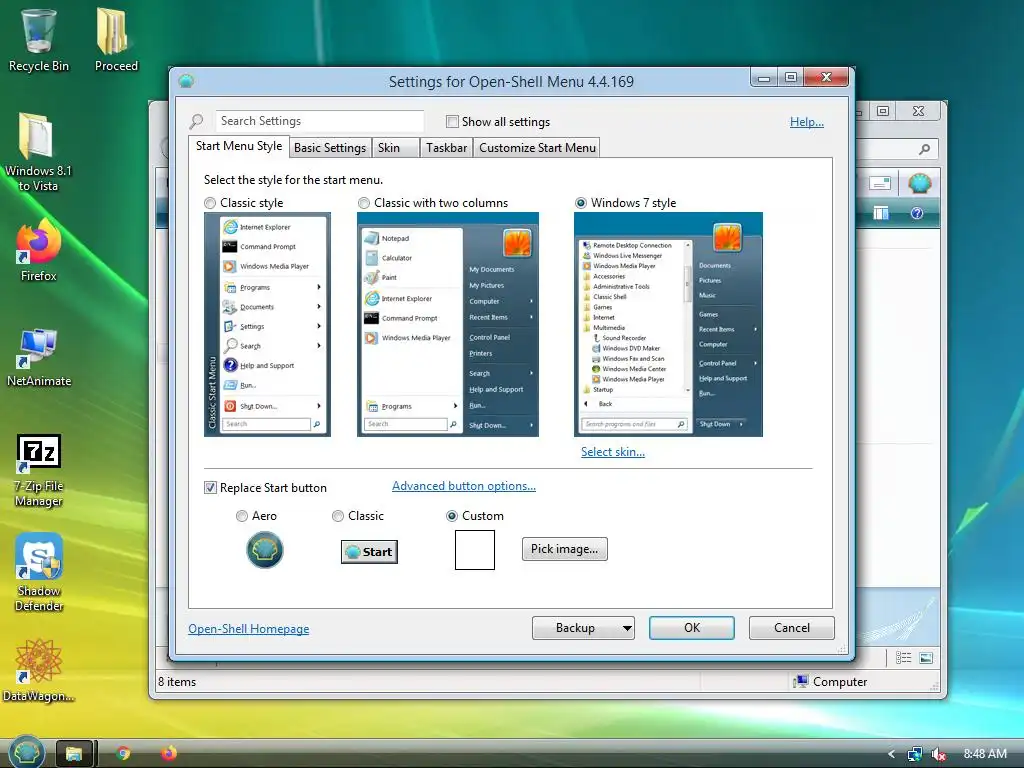Click the Classic Start button preview

coord(369,552)
